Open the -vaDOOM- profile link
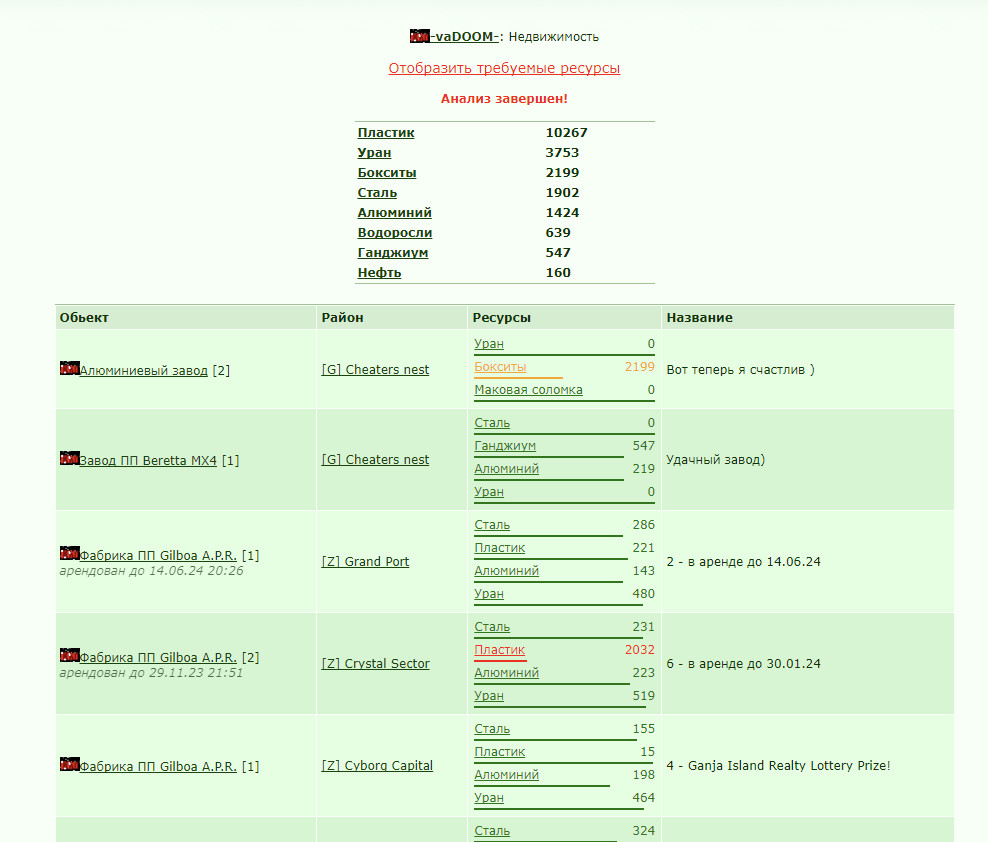 [x=464, y=37]
